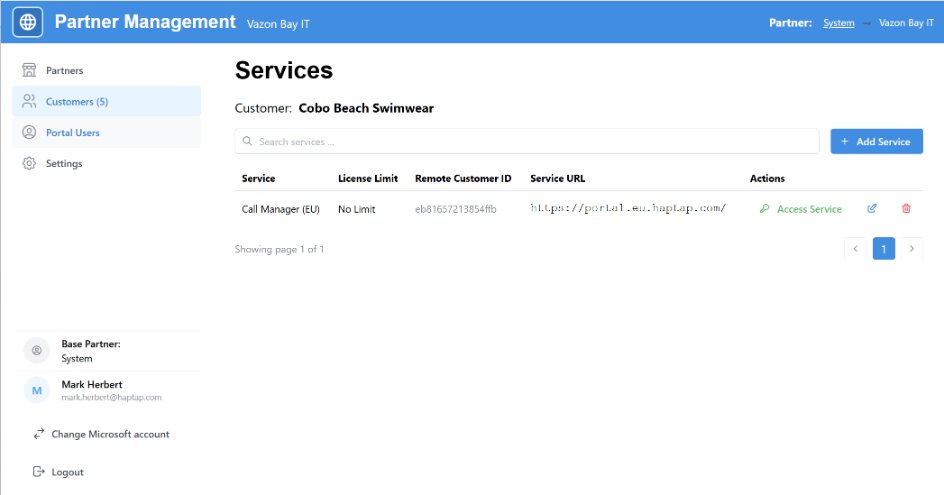Click the globe logo icon in header
This screenshot has height=495, width=944.
coord(28,22)
